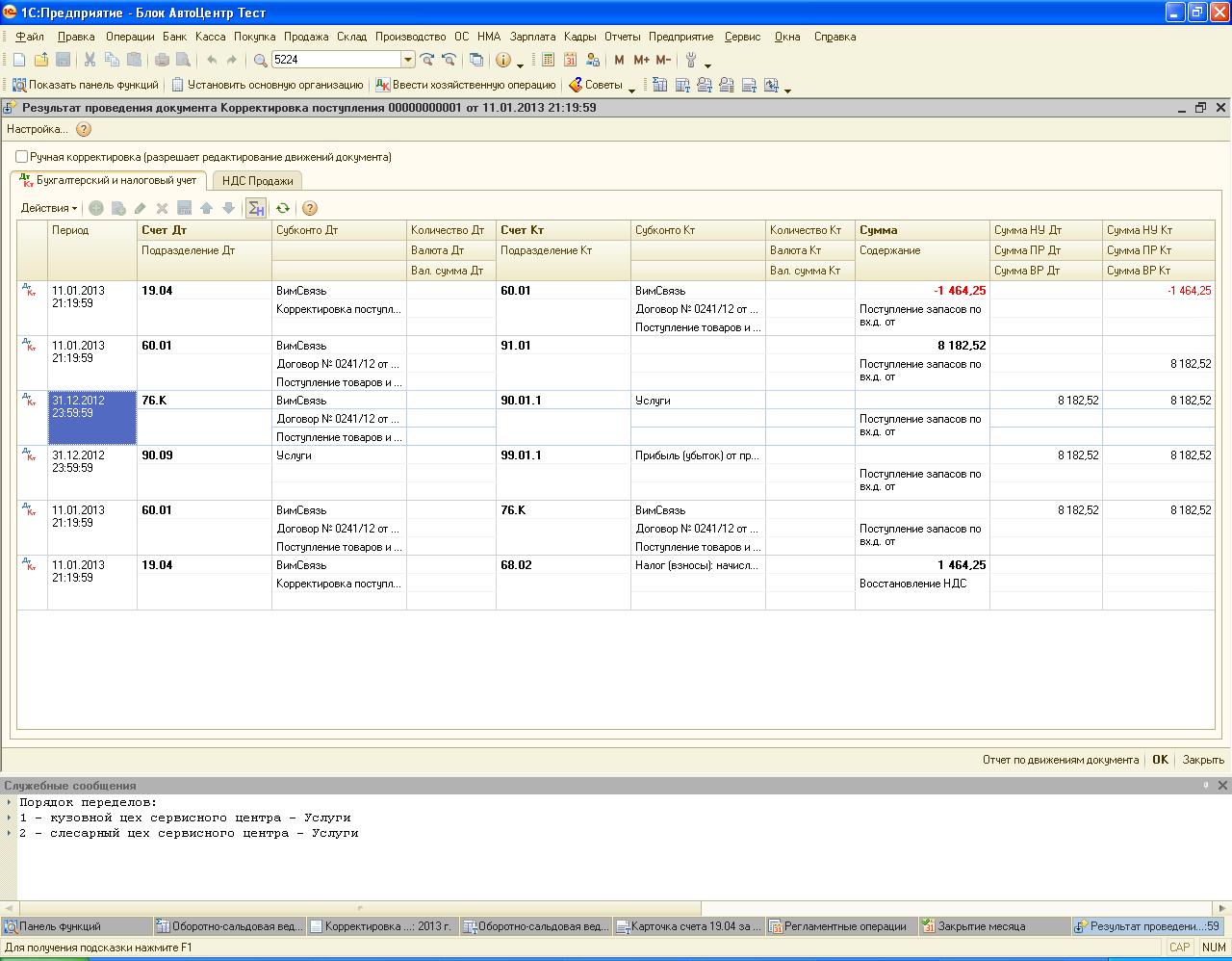Viewport: 1232px width, 961px height.
Task: Toggle the sigma totals switch button
Action: 256,208
